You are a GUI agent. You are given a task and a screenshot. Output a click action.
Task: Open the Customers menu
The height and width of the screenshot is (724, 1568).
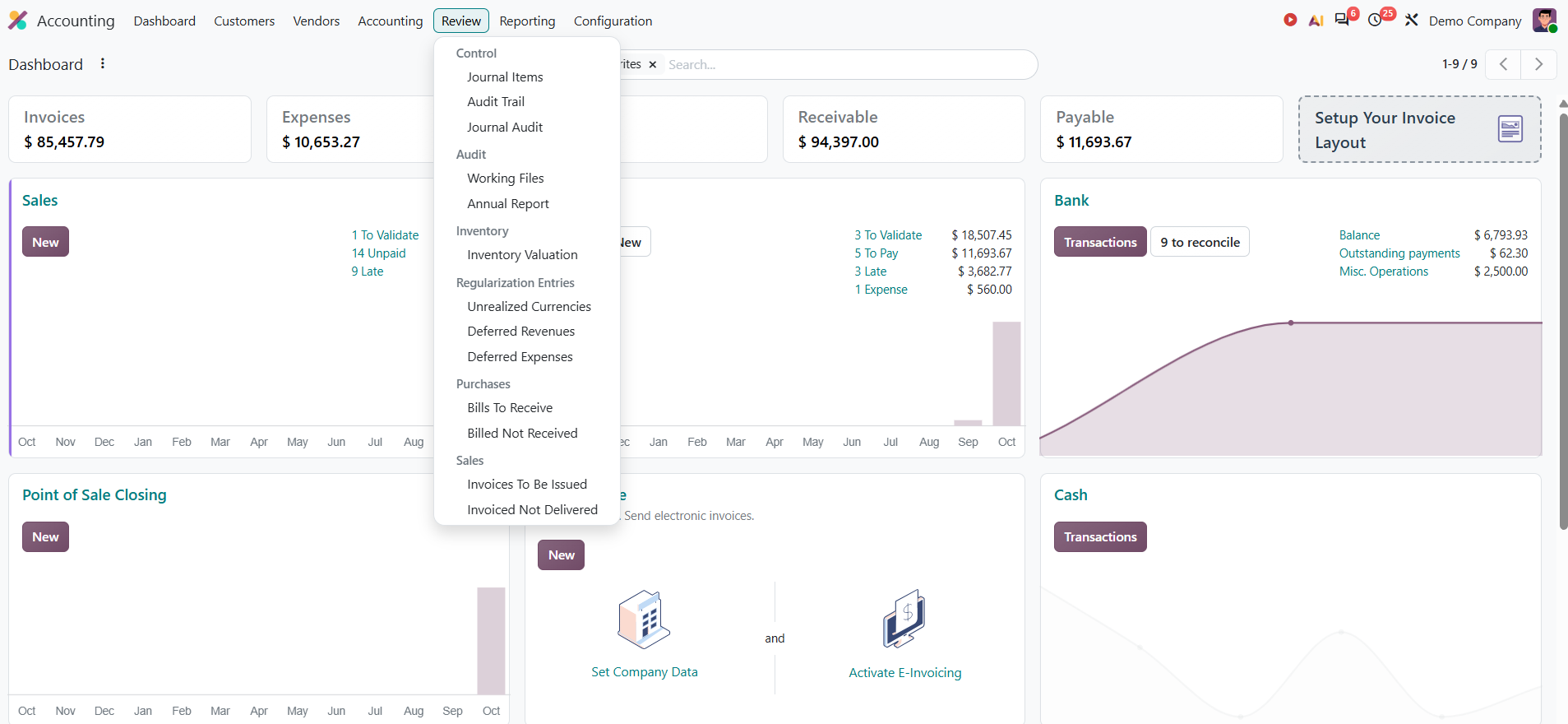(244, 21)
